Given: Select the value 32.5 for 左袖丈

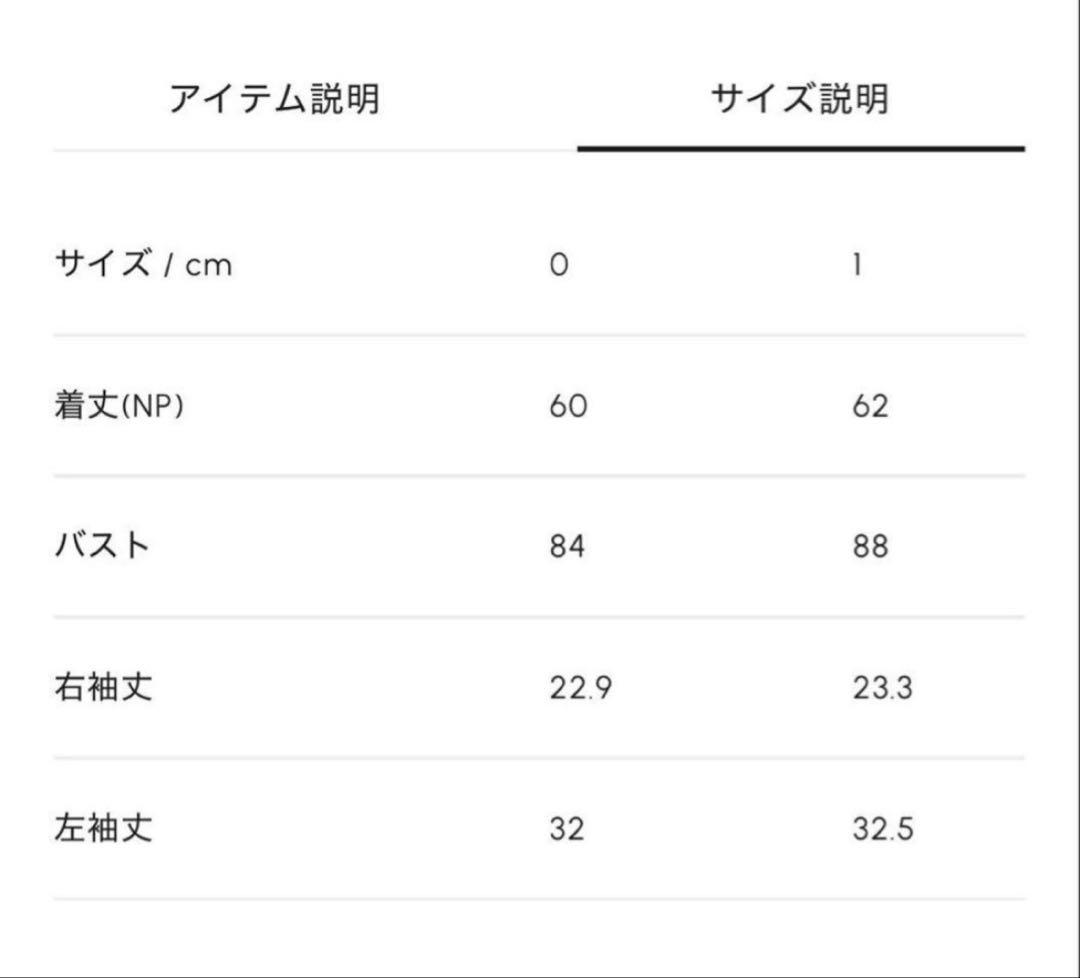Looking at the screenshot, I should point(885,826).
